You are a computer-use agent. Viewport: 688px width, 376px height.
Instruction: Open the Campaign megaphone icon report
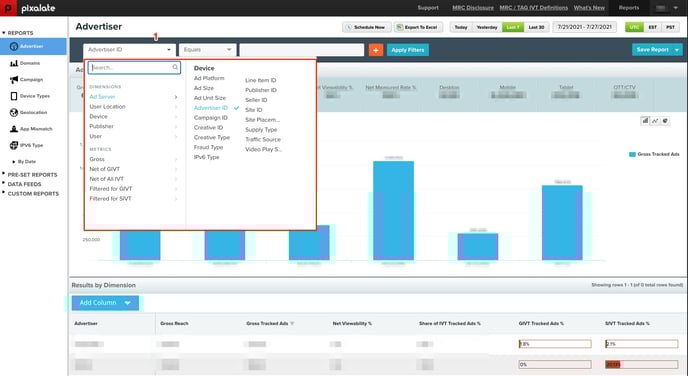(x=14, y=79)
